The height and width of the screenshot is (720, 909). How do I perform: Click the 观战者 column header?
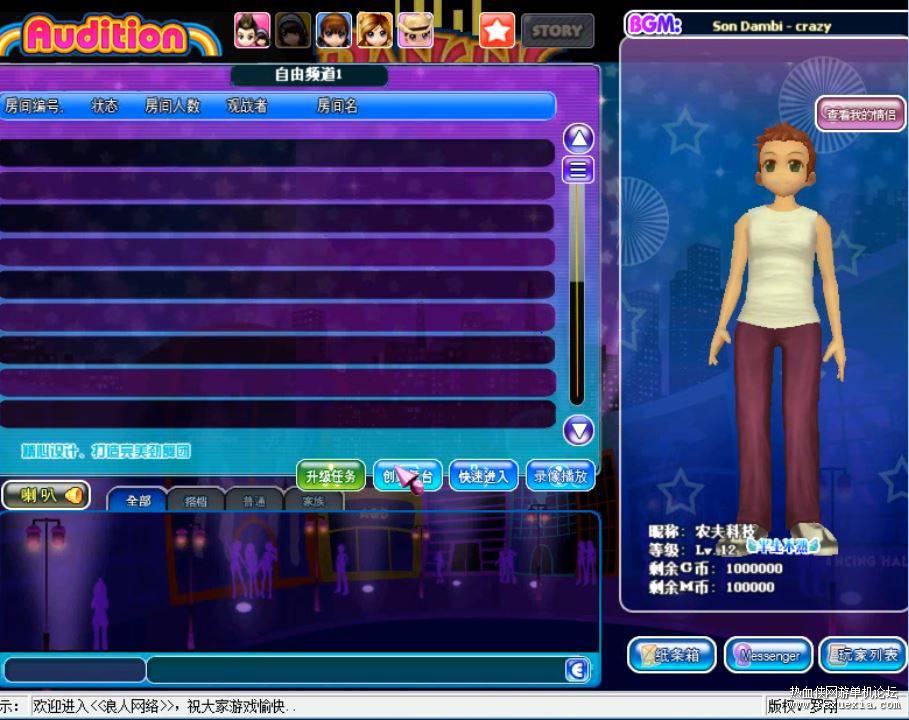(247, 106)
